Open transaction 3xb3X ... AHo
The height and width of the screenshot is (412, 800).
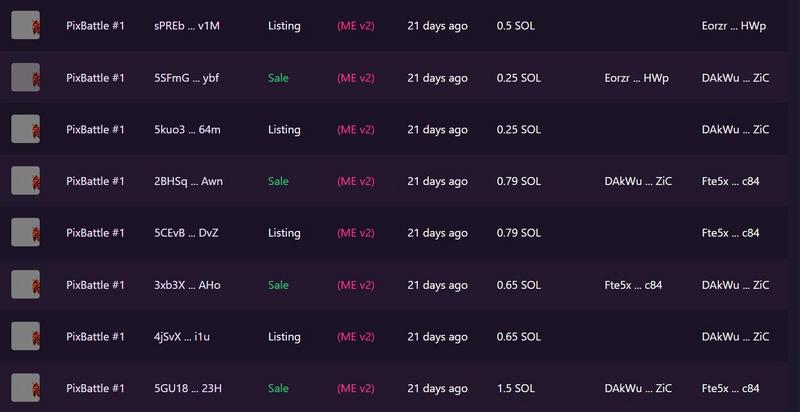pyautogui.click(x=187, y=285)
